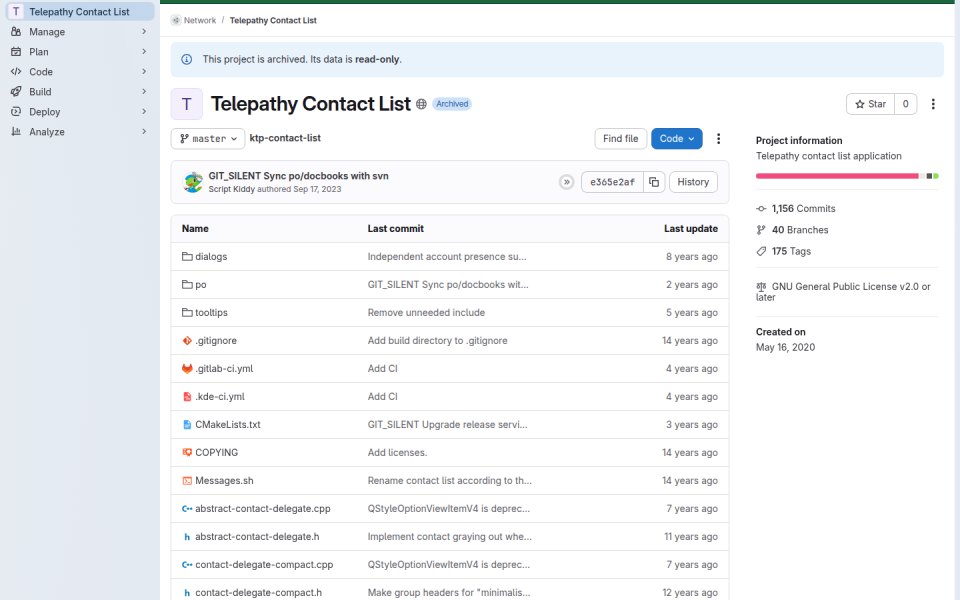Click the dark language bar segment

929,176
